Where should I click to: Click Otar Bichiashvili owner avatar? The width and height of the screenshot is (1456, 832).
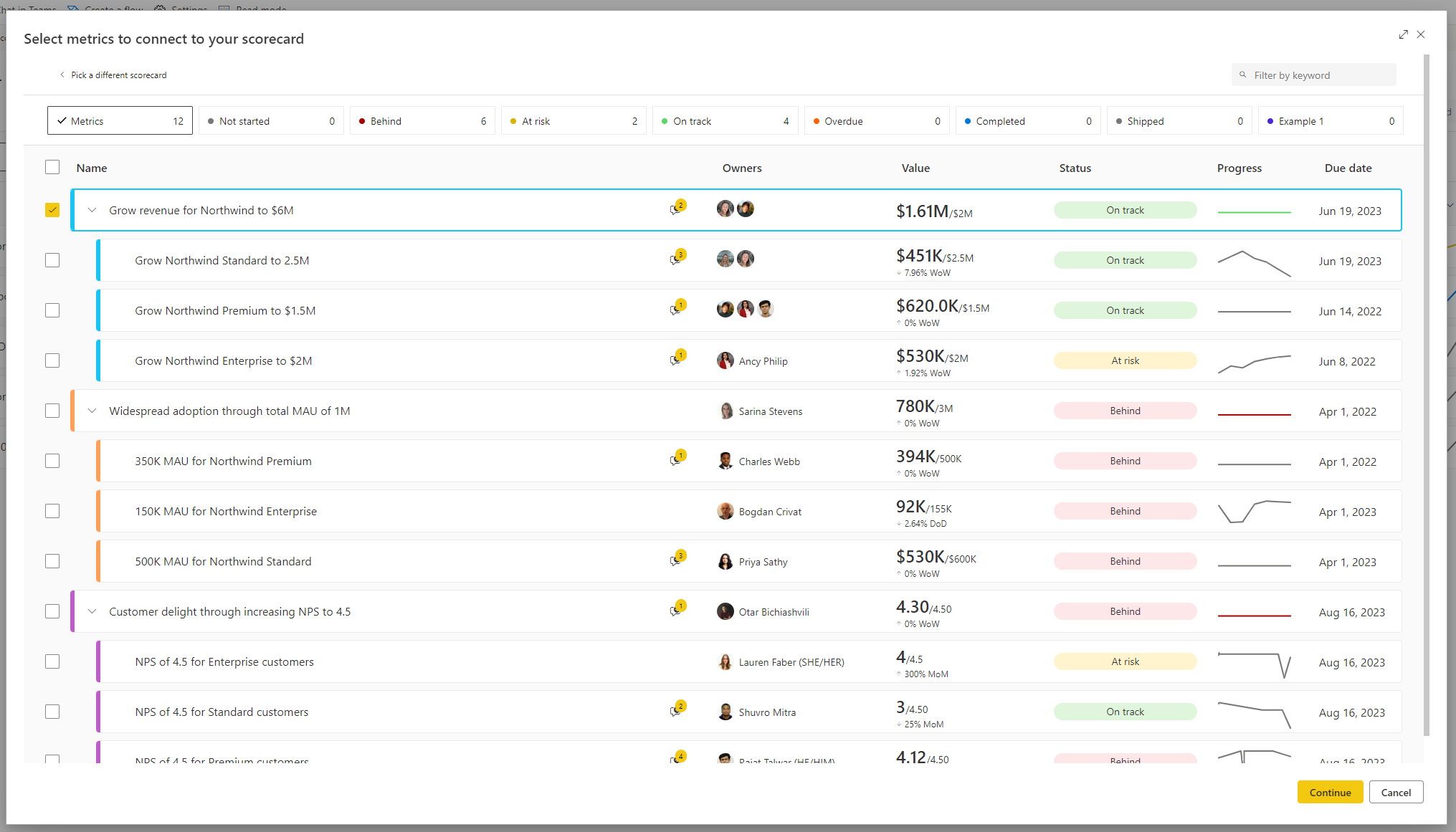pos(725,611)
